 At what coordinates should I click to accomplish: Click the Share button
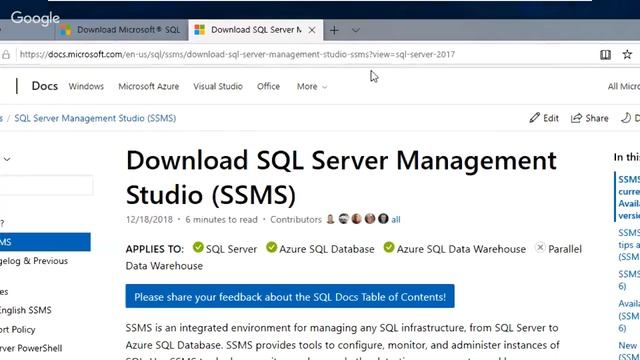[x=589, y=118]
